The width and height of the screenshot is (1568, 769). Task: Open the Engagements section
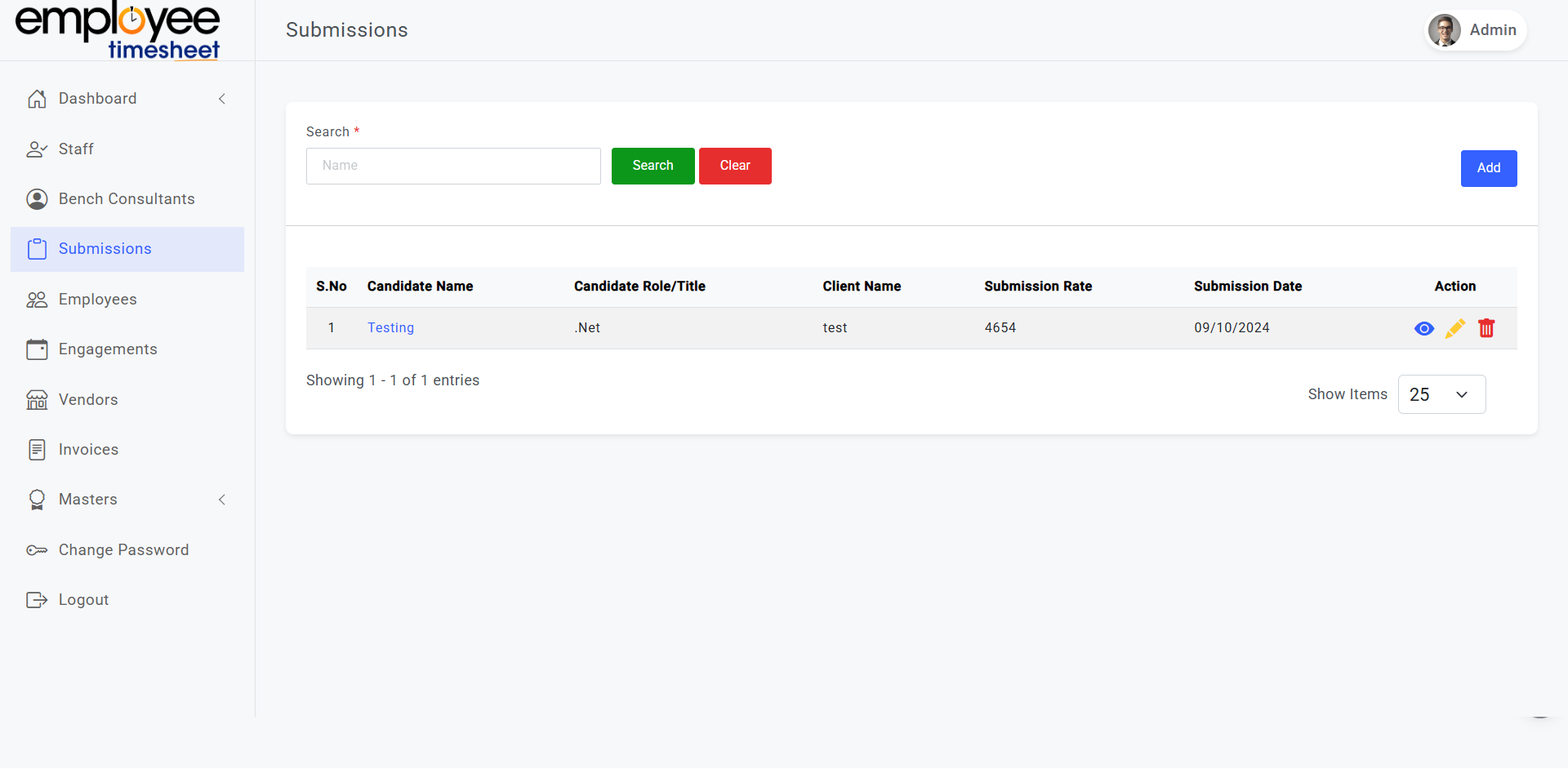tap(107, 349)
